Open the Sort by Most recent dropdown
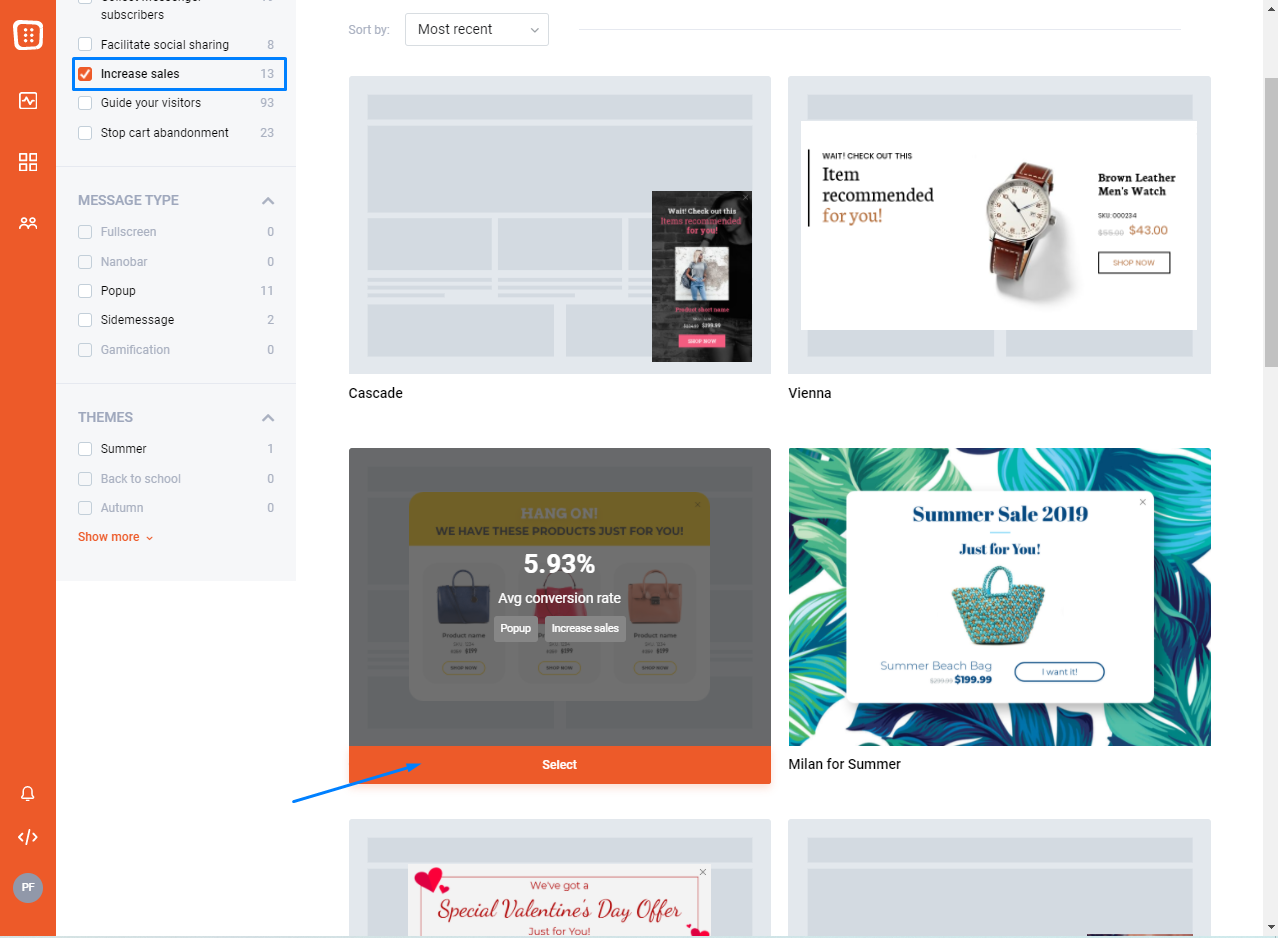The height and width of the screenshot is (938, 1278). (477, 29)
